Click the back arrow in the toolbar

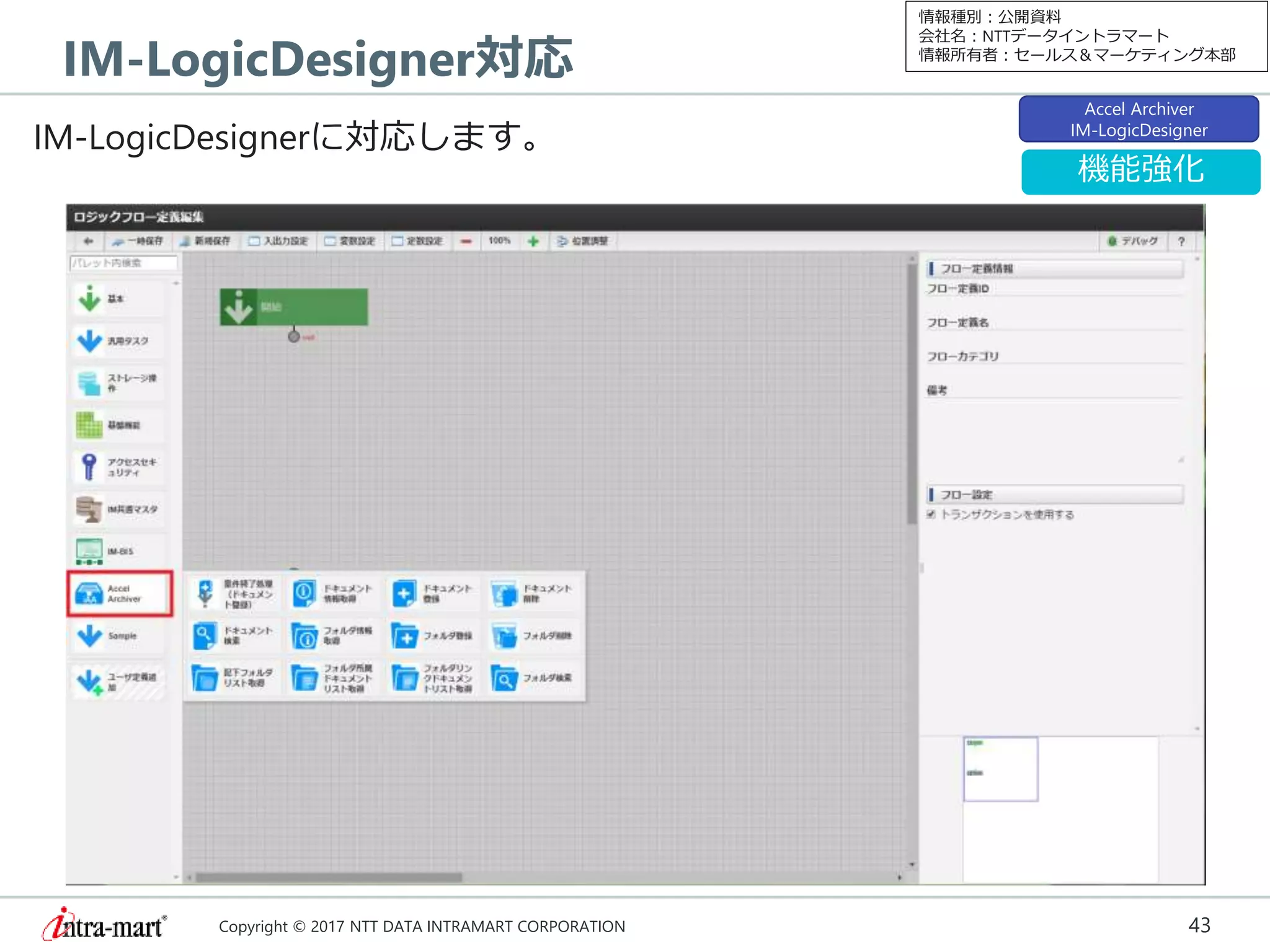tap(88, 241)
